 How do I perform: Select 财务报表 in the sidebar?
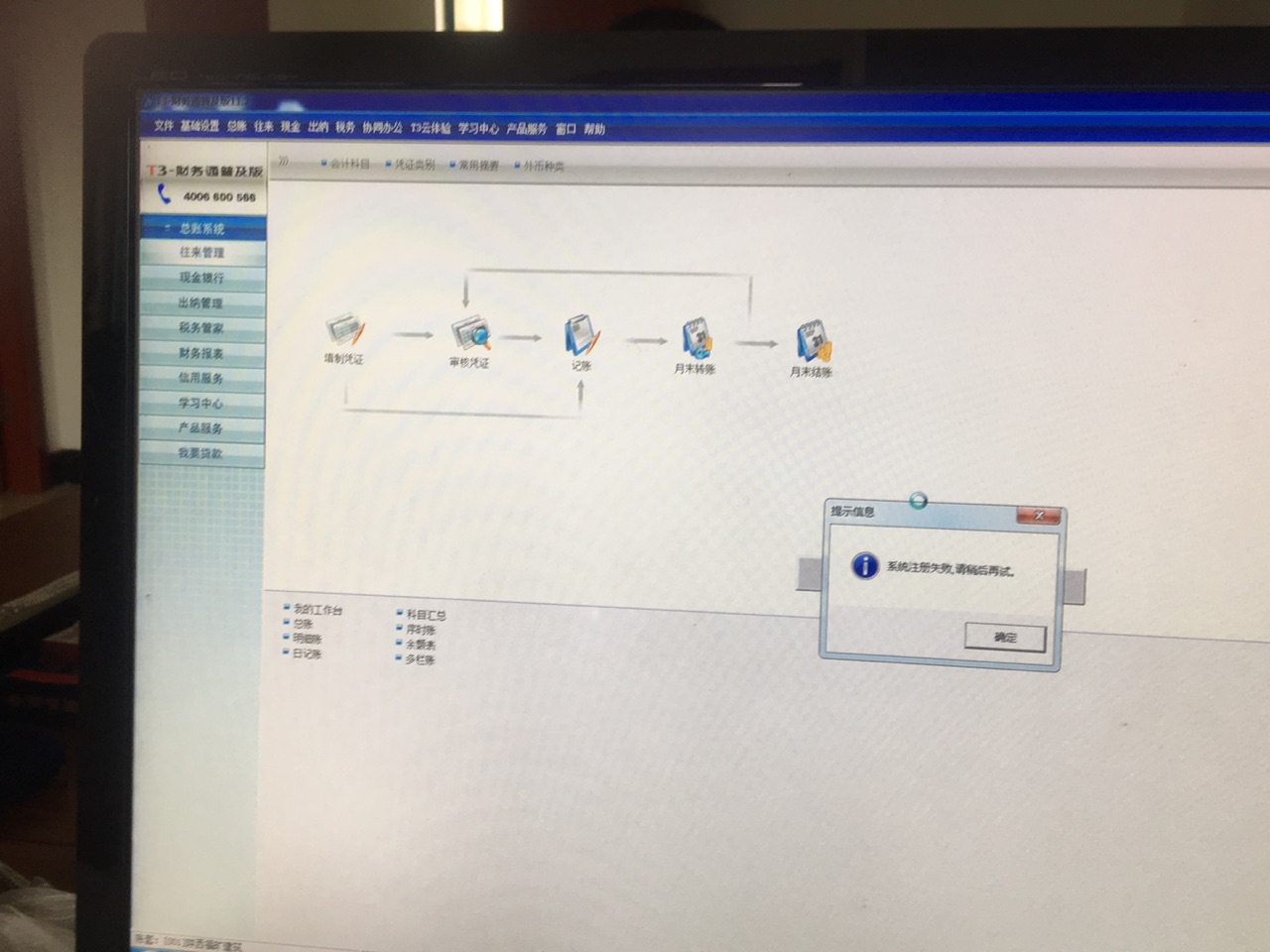[202, 353]
